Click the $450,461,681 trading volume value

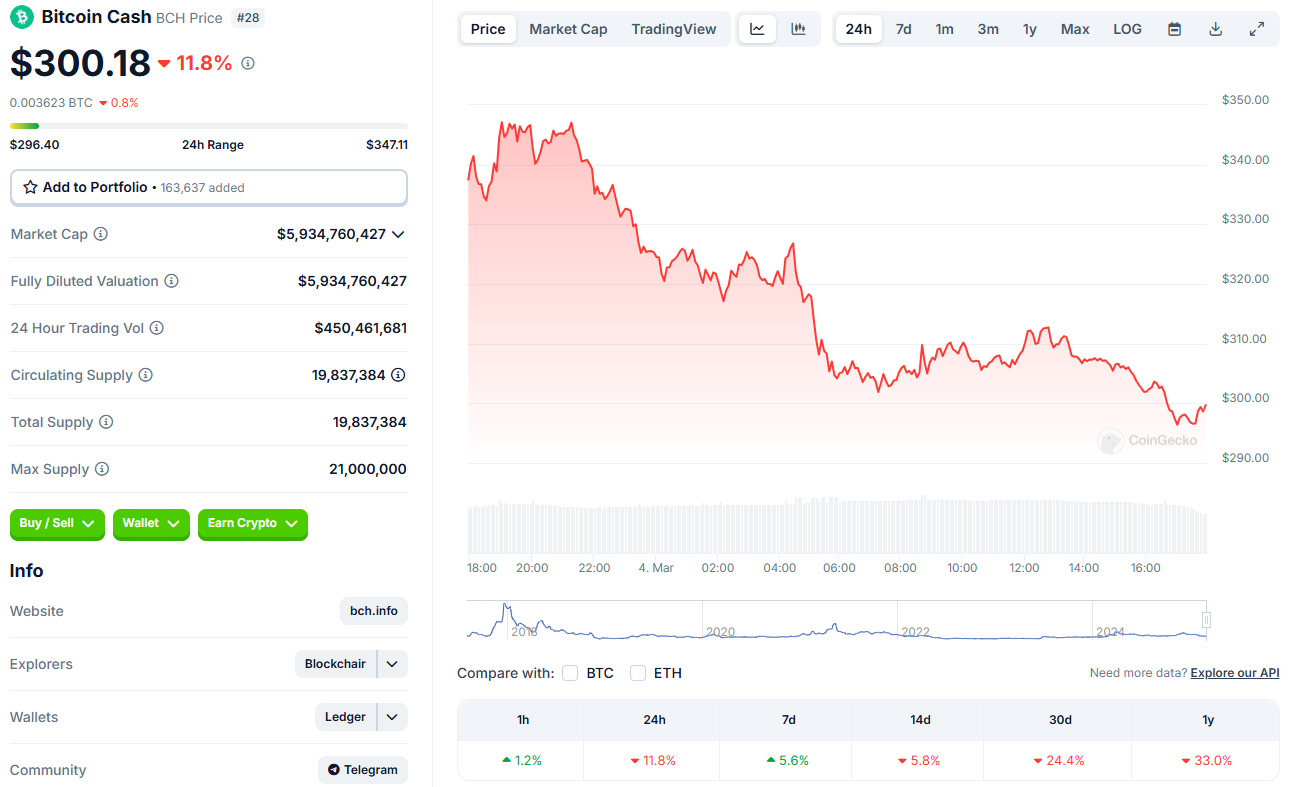(x=360, y=328)
